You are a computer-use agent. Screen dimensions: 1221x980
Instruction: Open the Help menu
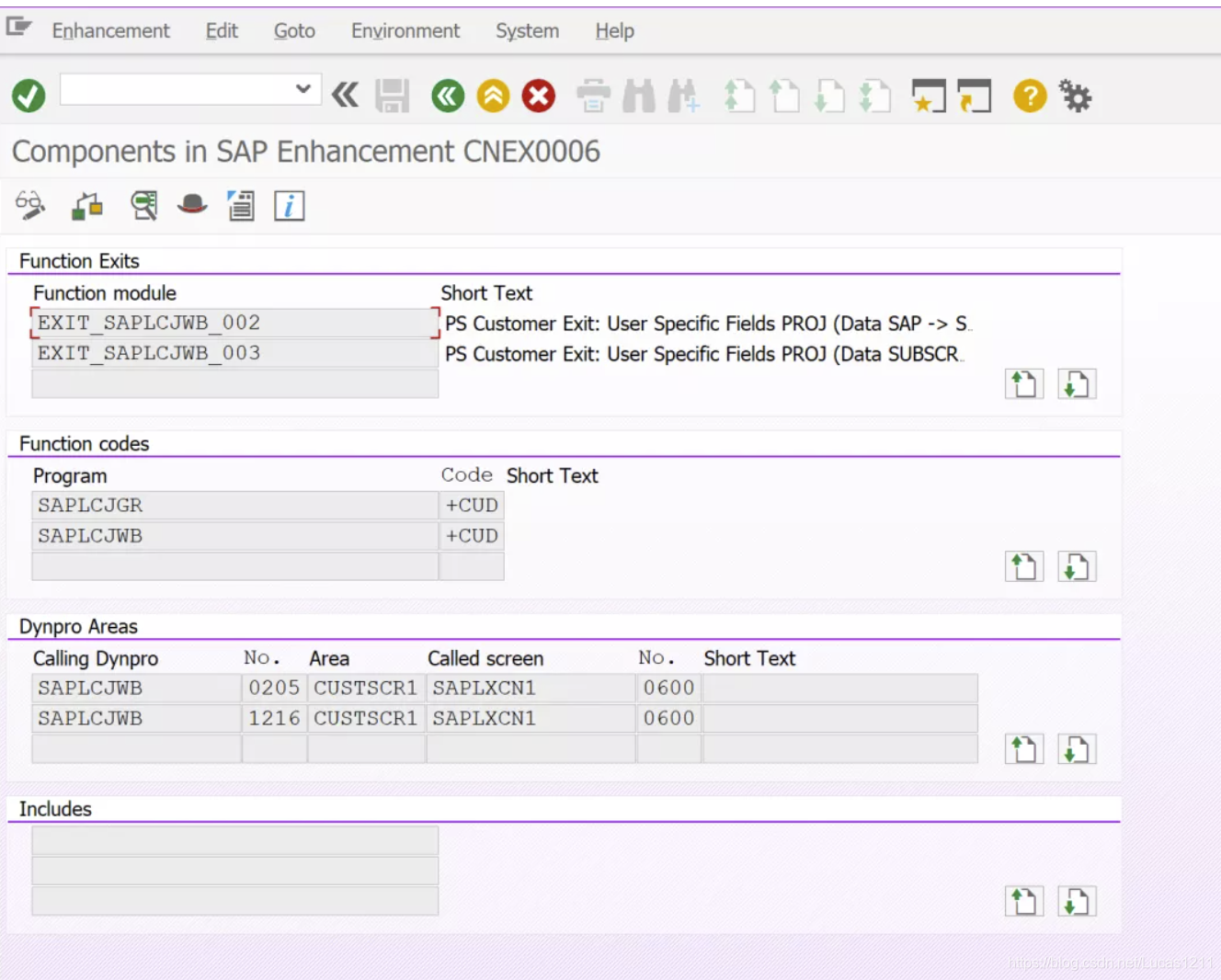coord(614,31)
